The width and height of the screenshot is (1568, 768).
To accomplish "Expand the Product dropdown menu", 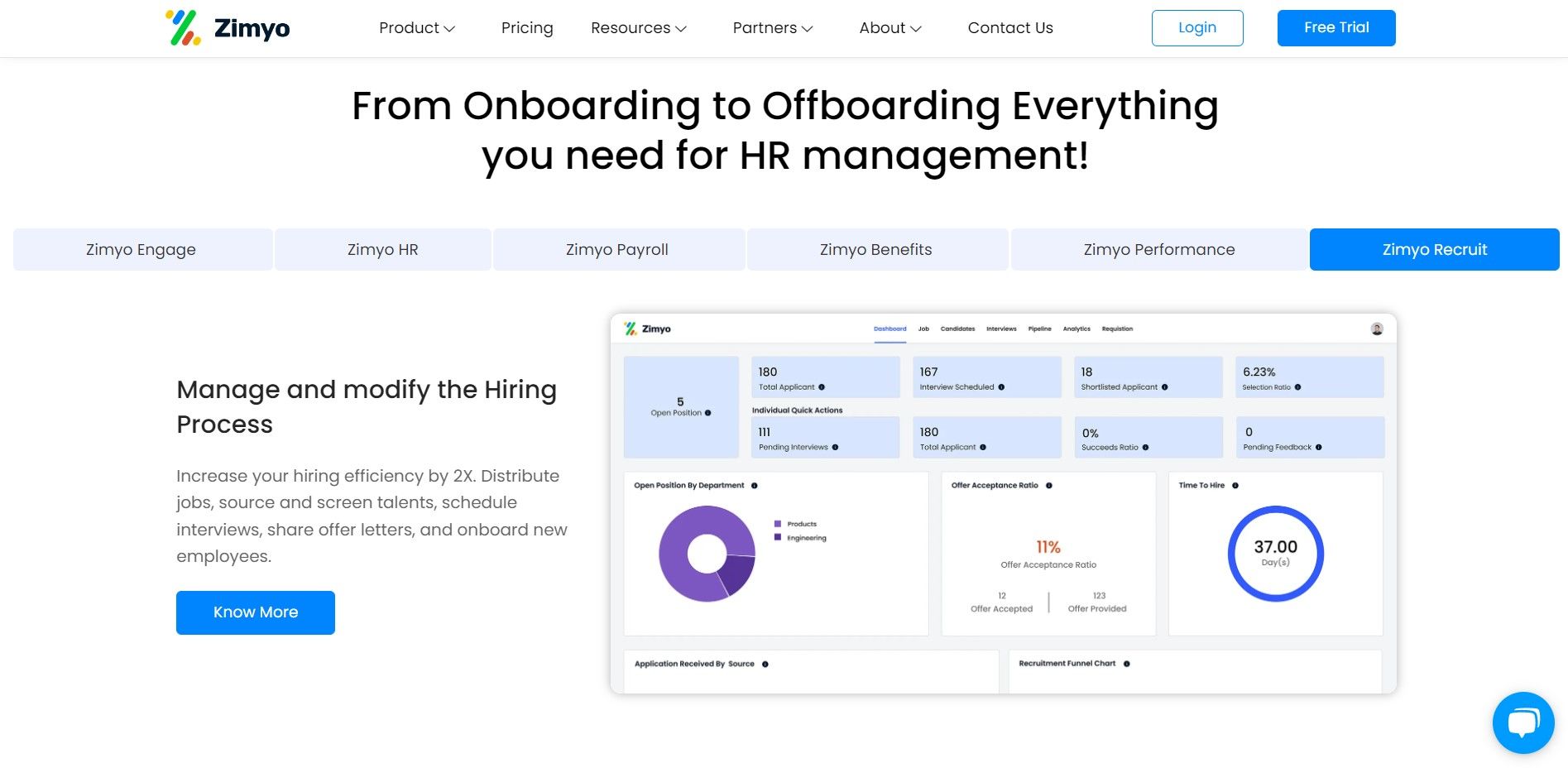I will pyautogui.click(x=417, y=28).
